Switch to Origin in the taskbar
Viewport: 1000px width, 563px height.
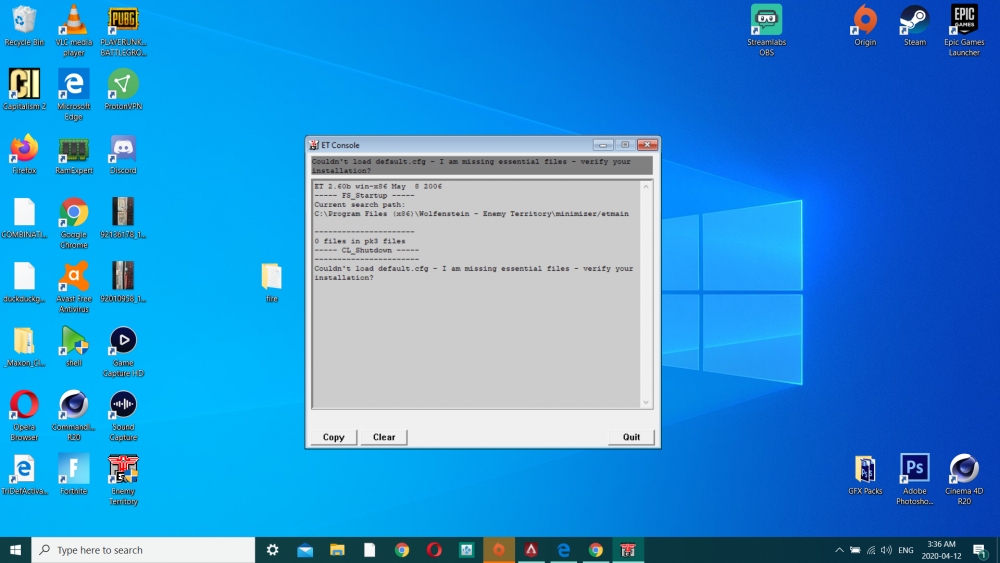[x=499, y=550]
